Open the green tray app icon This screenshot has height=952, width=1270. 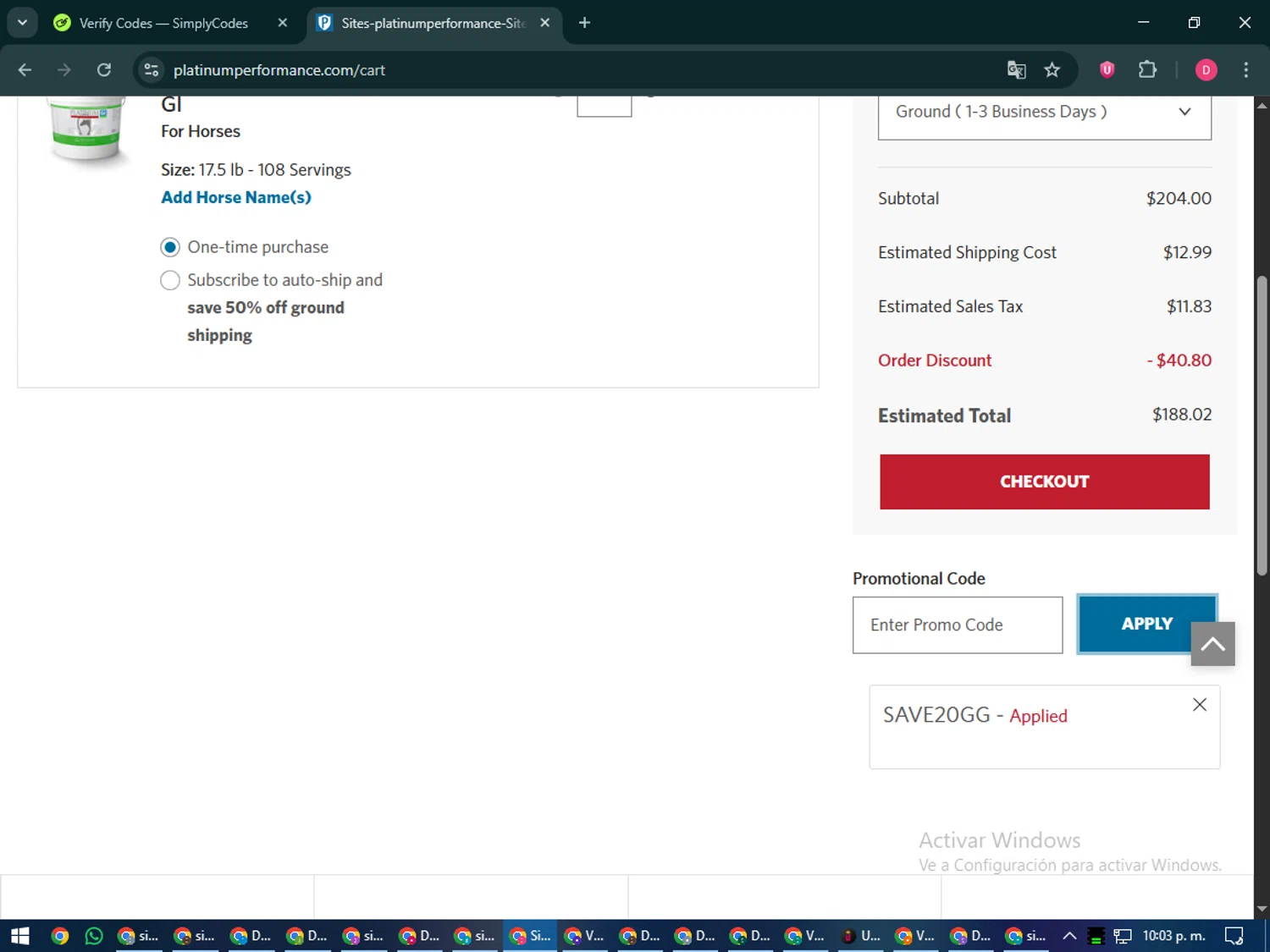pyautogui.click(x=1096, y=936)
